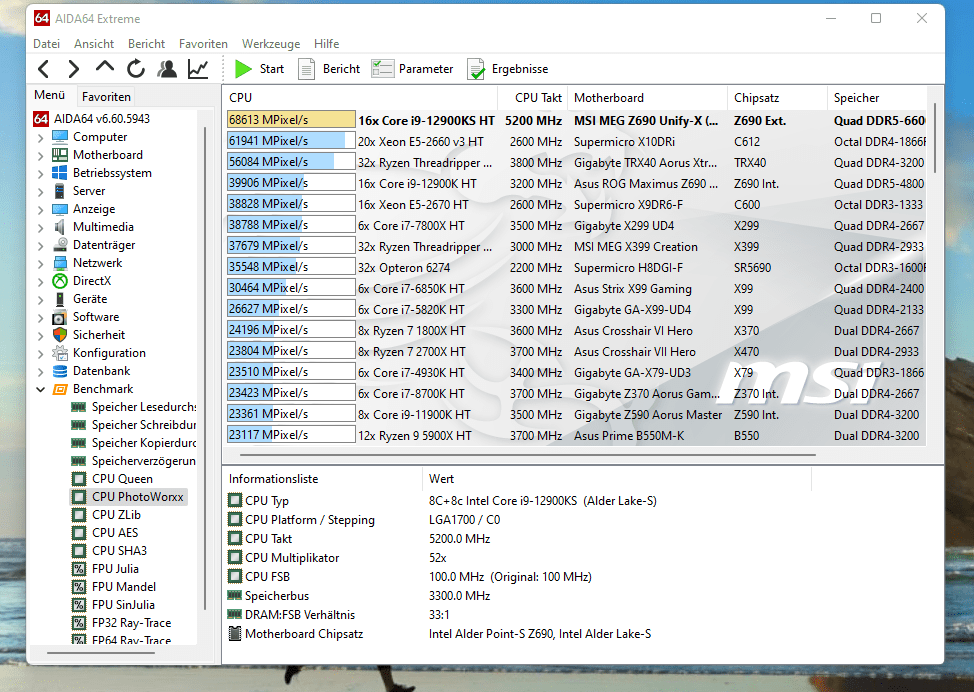
Task: Select the 68613 MPixel/s result bar
Action: [291, 120]
